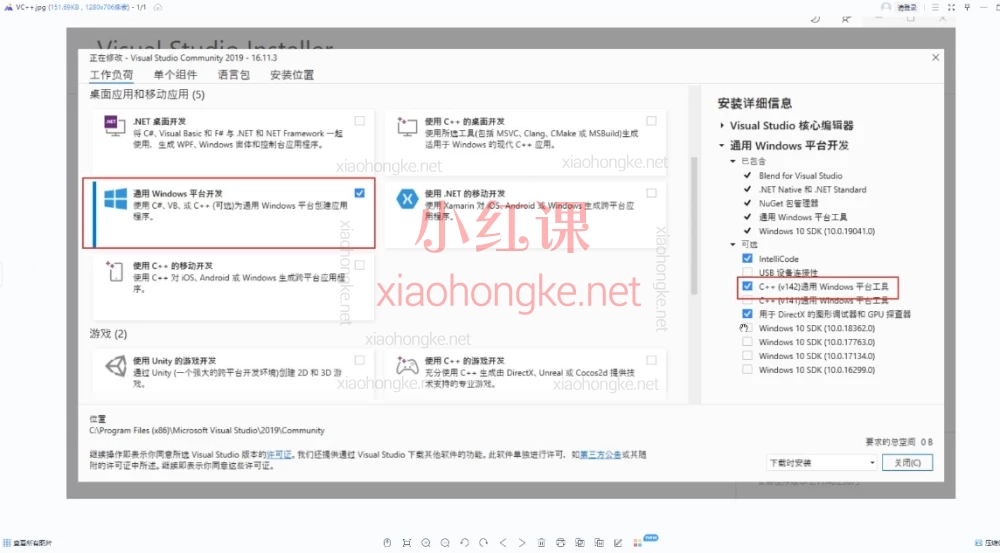Click the Xamarin .NET mobile development icon

tap(407, 199)
